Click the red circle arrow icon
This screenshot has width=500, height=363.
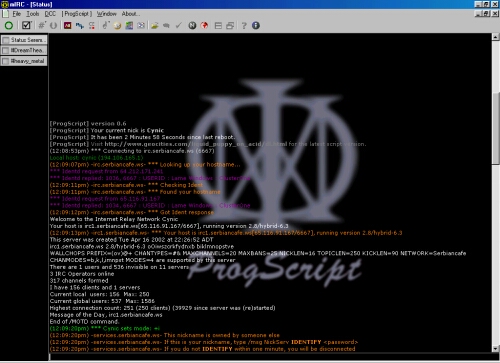click(x=204, y=25)
